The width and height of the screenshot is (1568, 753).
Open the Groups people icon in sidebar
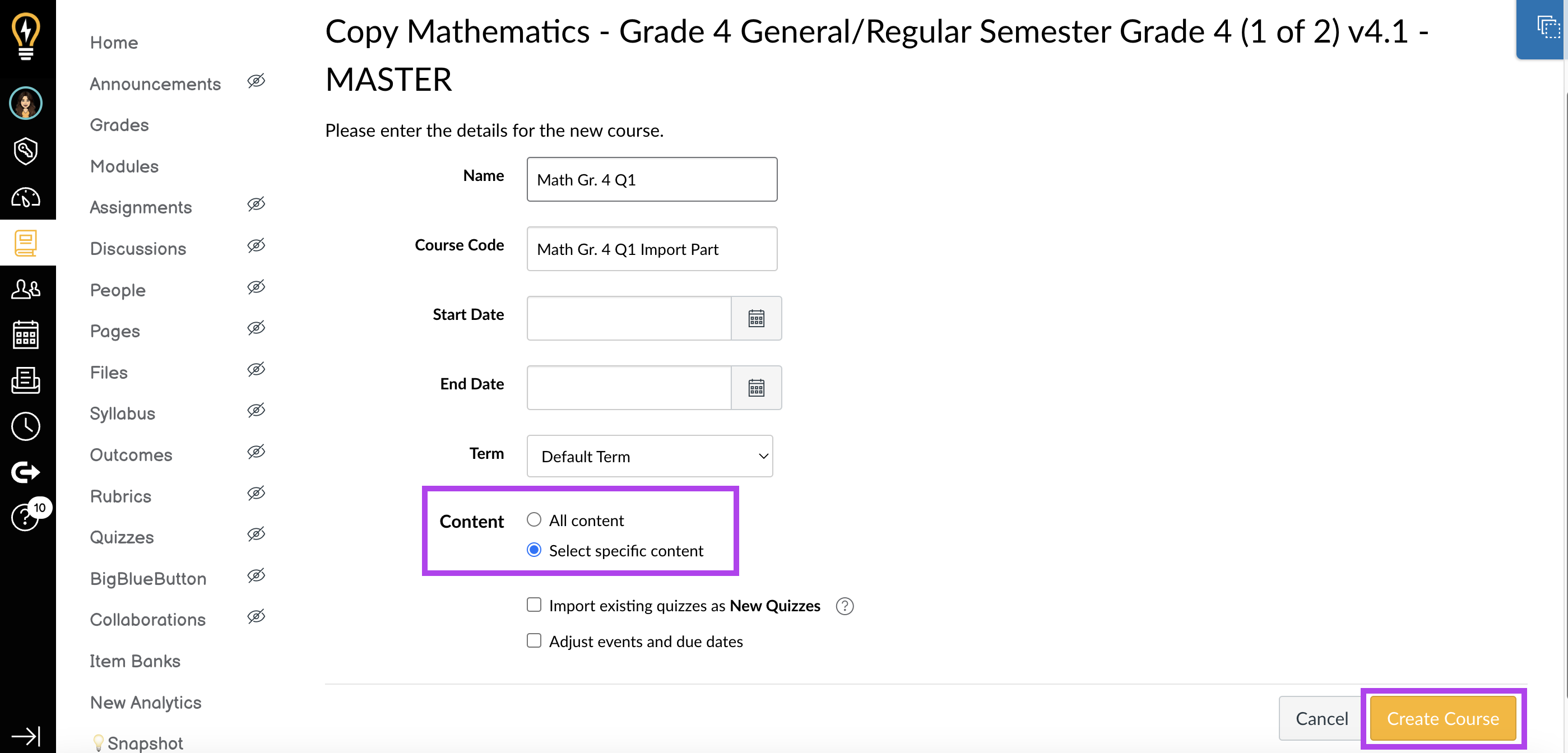coord(26,289)
